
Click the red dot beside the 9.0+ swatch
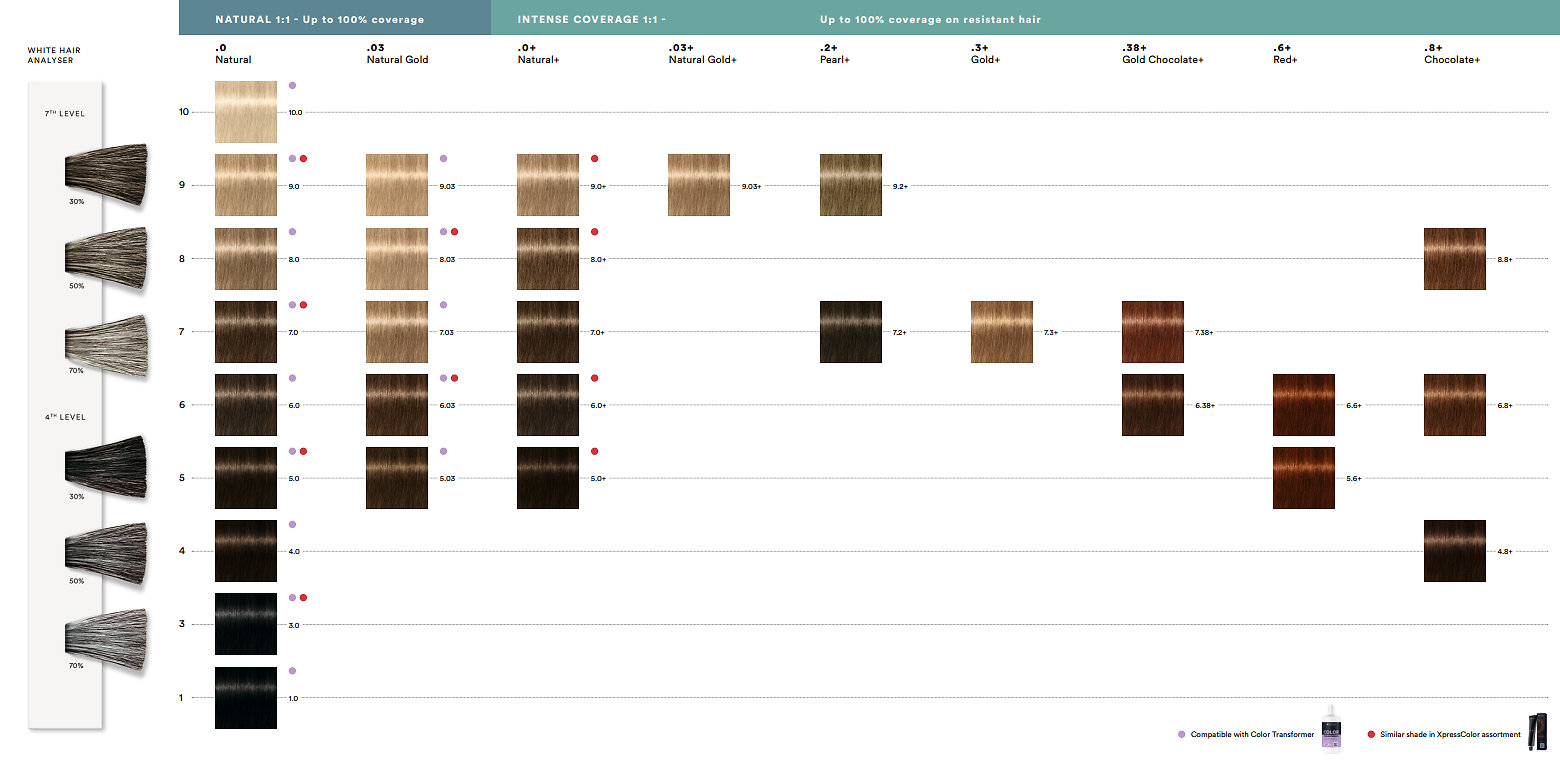point(594,159)
